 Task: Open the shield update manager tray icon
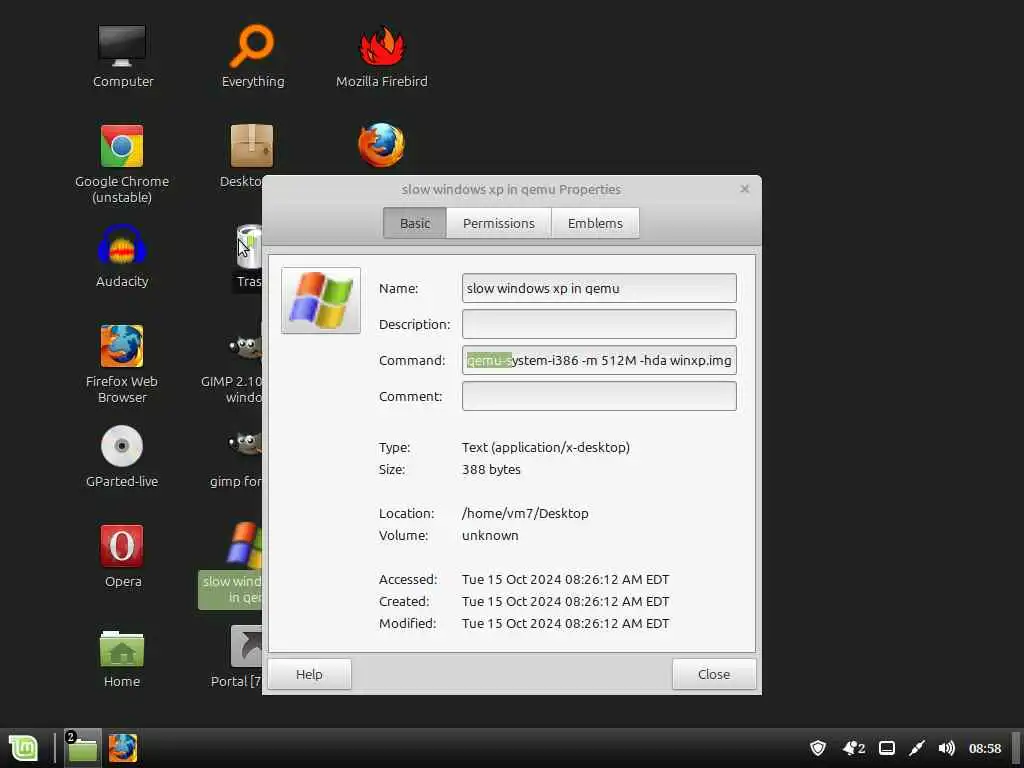(x=818, y=748)
